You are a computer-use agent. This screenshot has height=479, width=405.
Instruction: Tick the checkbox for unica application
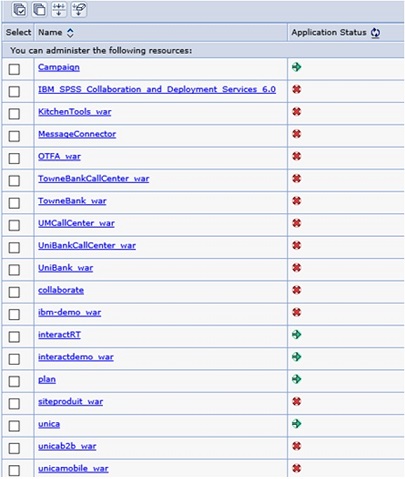point(14,426)
